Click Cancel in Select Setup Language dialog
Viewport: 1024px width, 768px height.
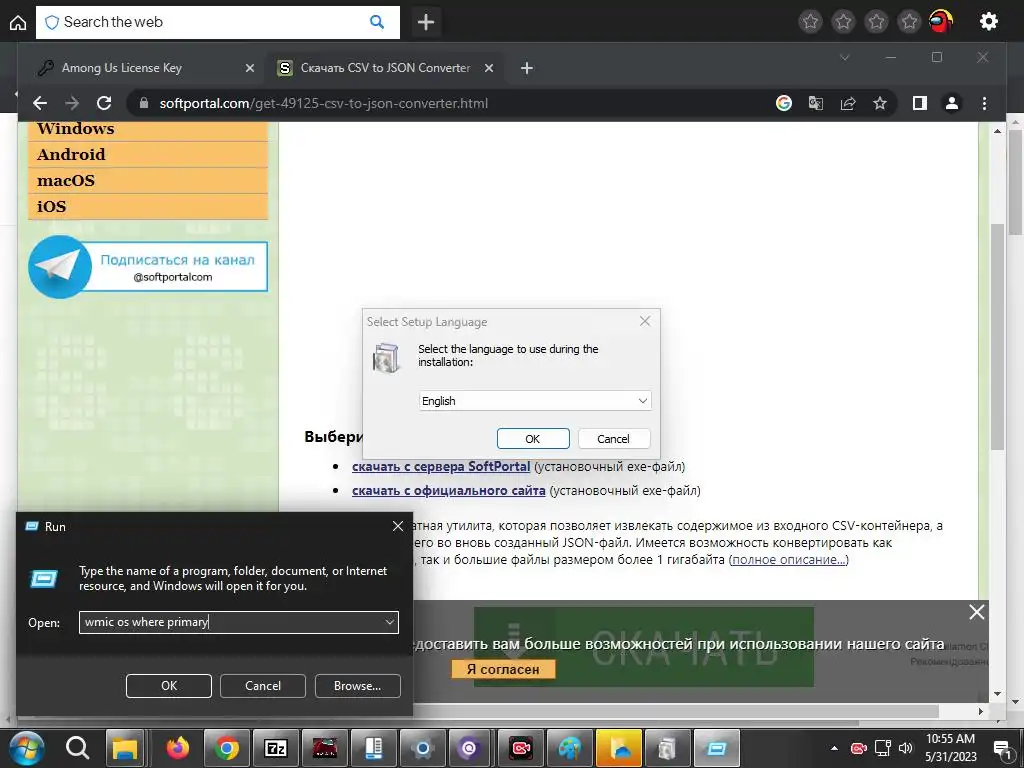[613, 439]
